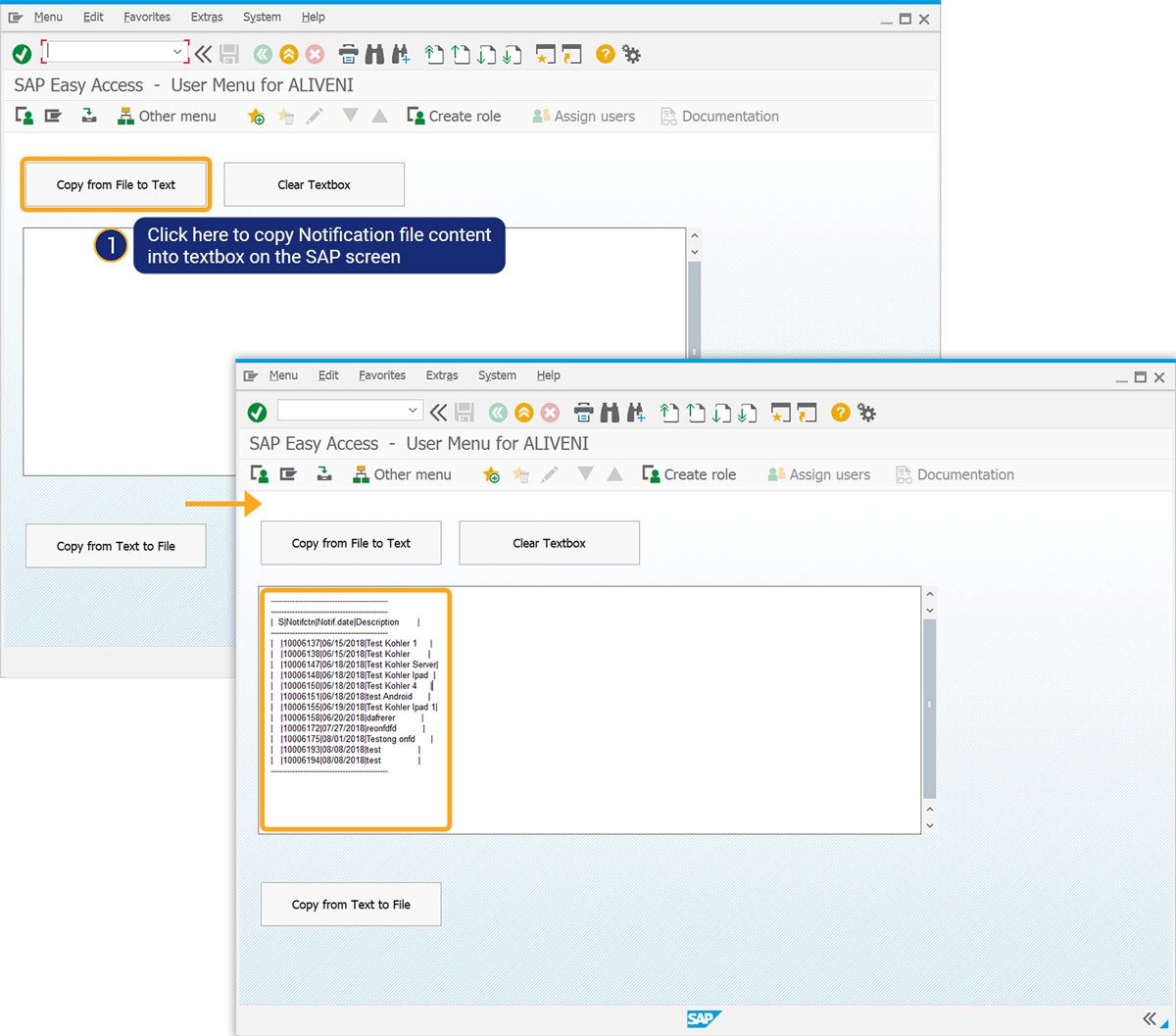Click red Cancel icon in front window toolbar
Screen dimensions: 1176x1036
coord(550,413)
